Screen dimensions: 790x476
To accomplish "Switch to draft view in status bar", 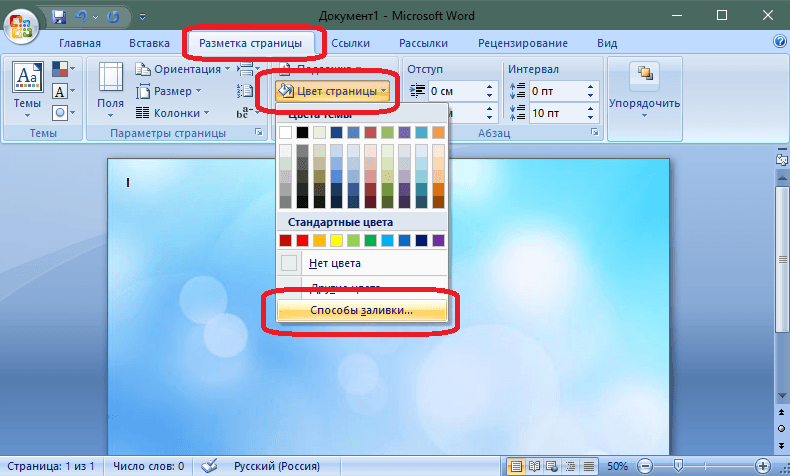I will click(586, 466).
